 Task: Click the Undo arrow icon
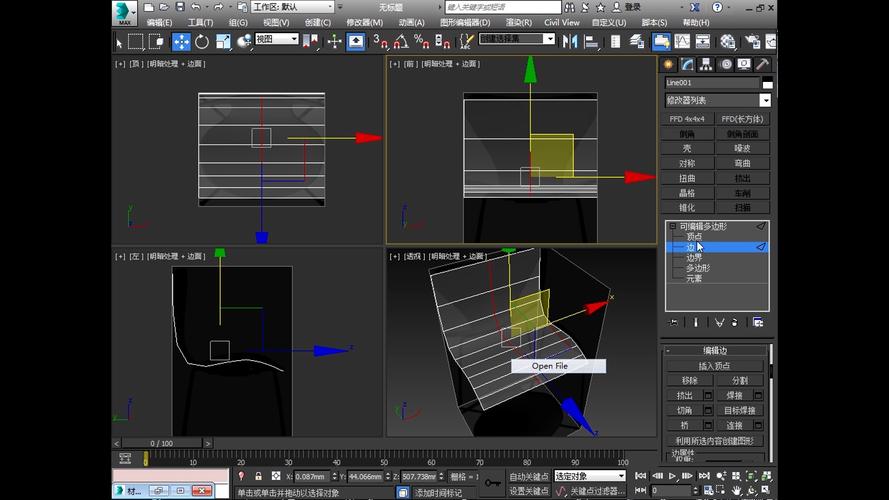click(x=196, y=7)
